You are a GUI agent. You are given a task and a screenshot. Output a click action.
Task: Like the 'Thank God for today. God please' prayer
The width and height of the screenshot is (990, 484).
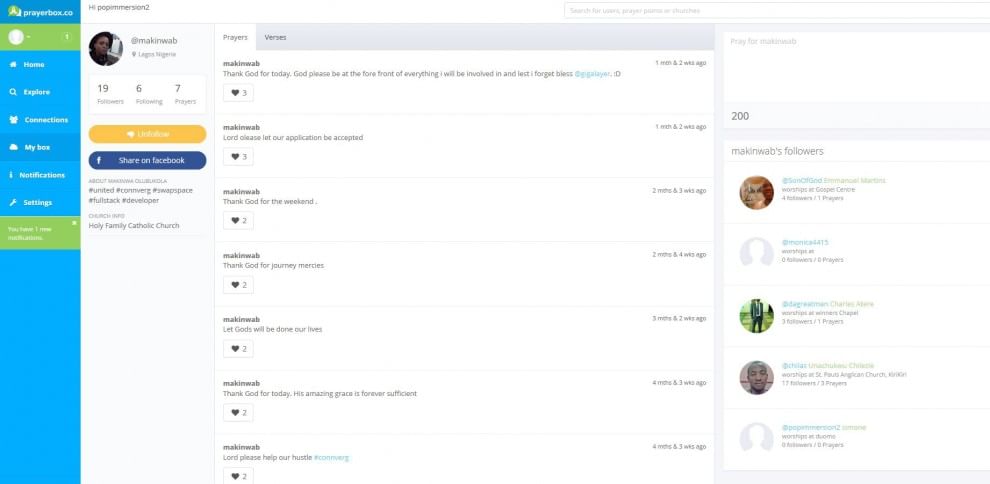[x=238, y=93]
